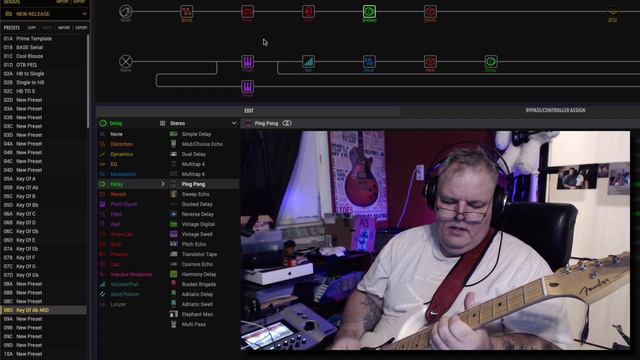Select Reverse Delay from the model list
The height and width of the screenshot is (360, 640).
198,214
